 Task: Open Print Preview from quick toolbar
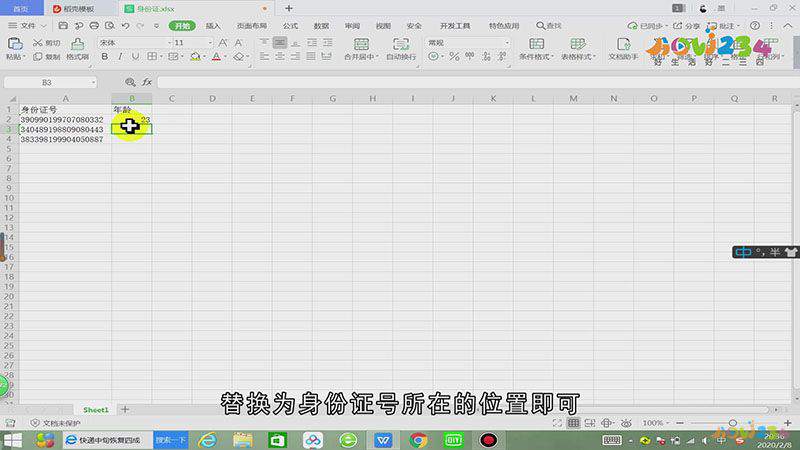click(110, 26)
